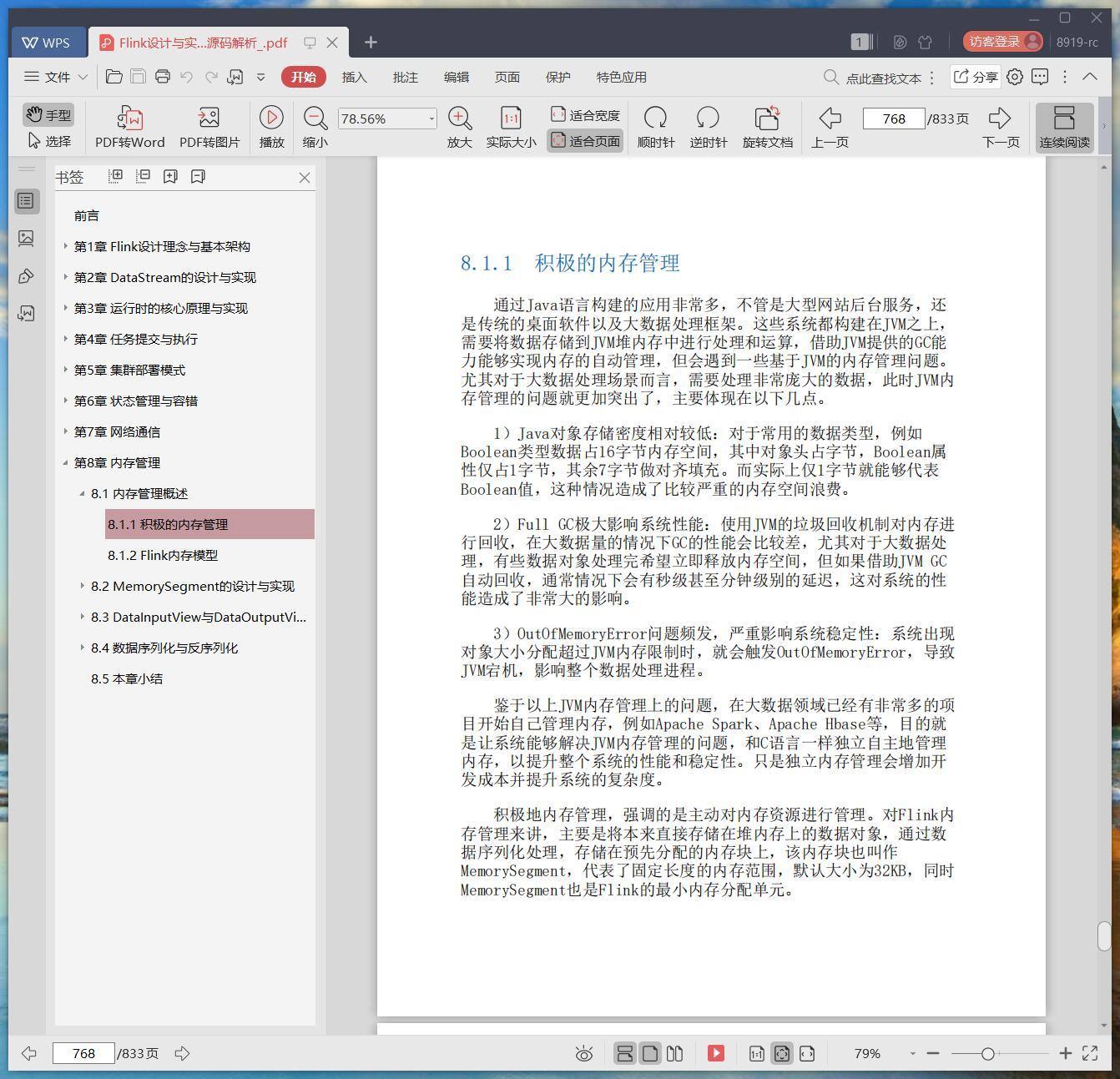Open settings gear icon
The height and width of the screenshot is (1079, 1120).
[x=1015, y=77]
